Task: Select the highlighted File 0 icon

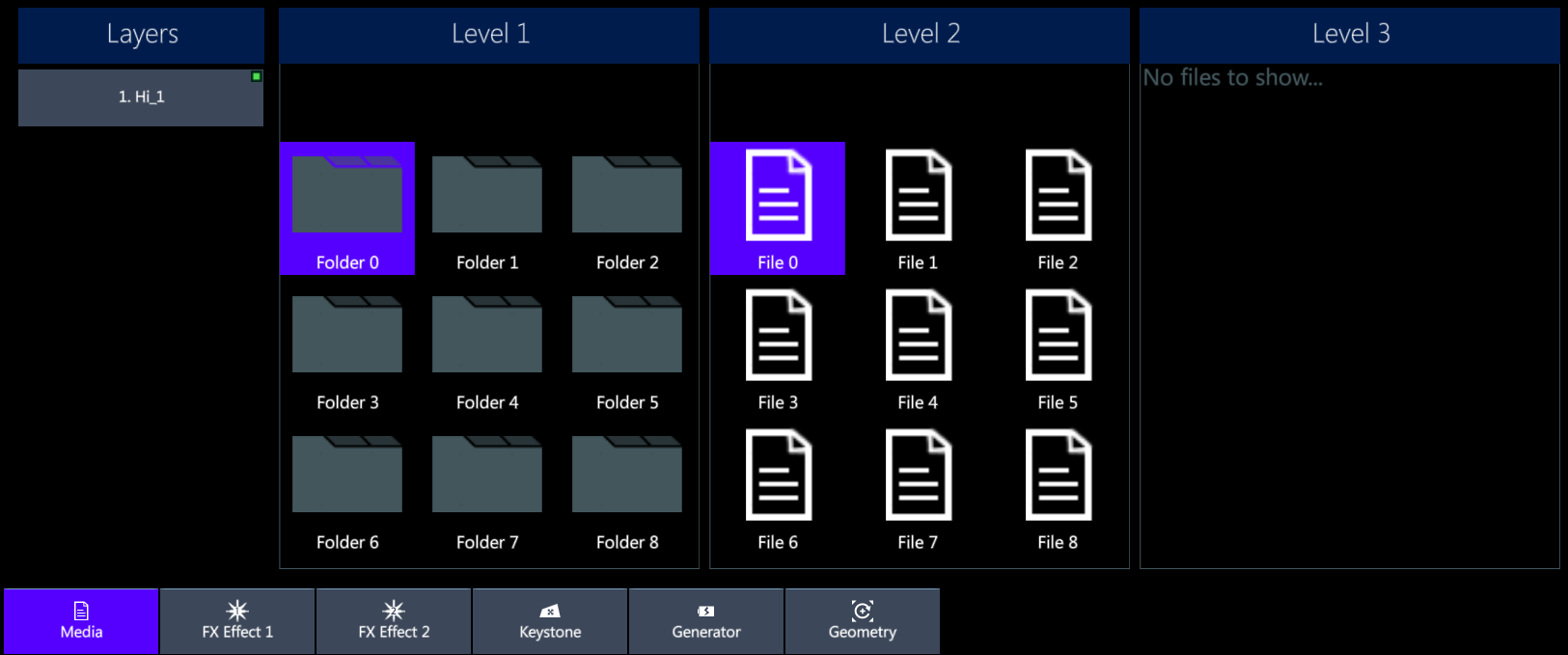Action: click(x=778, y=208)
